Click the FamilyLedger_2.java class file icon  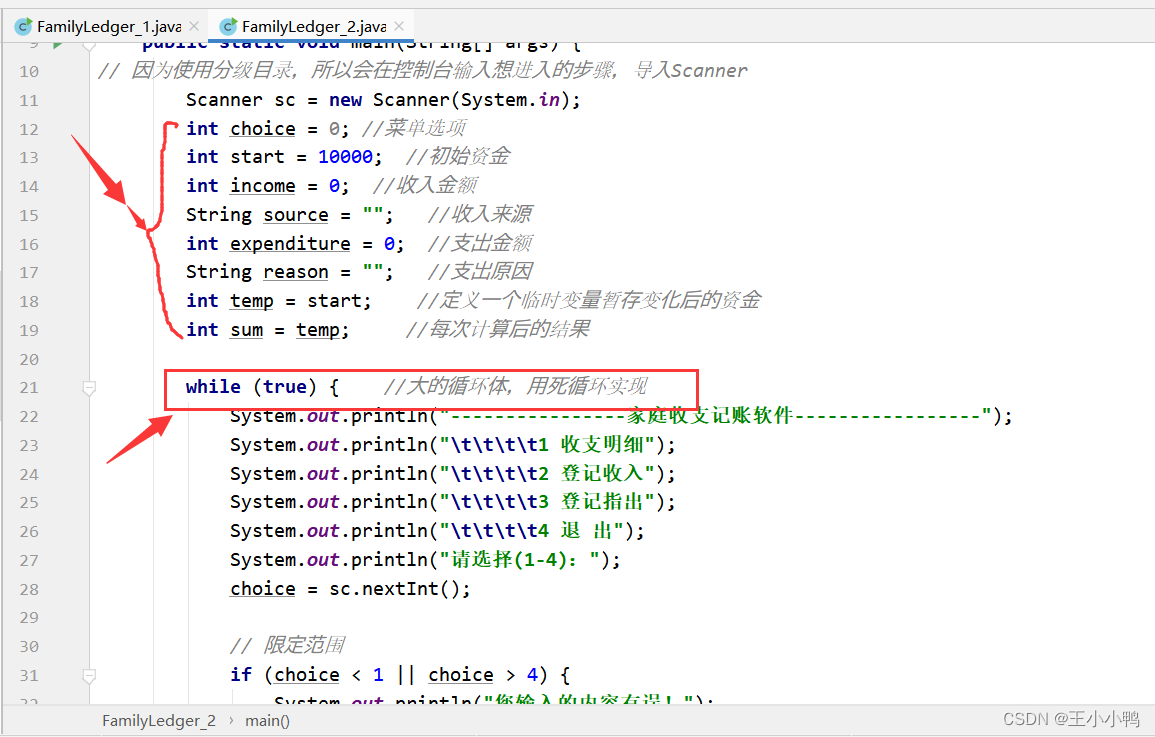228,27
